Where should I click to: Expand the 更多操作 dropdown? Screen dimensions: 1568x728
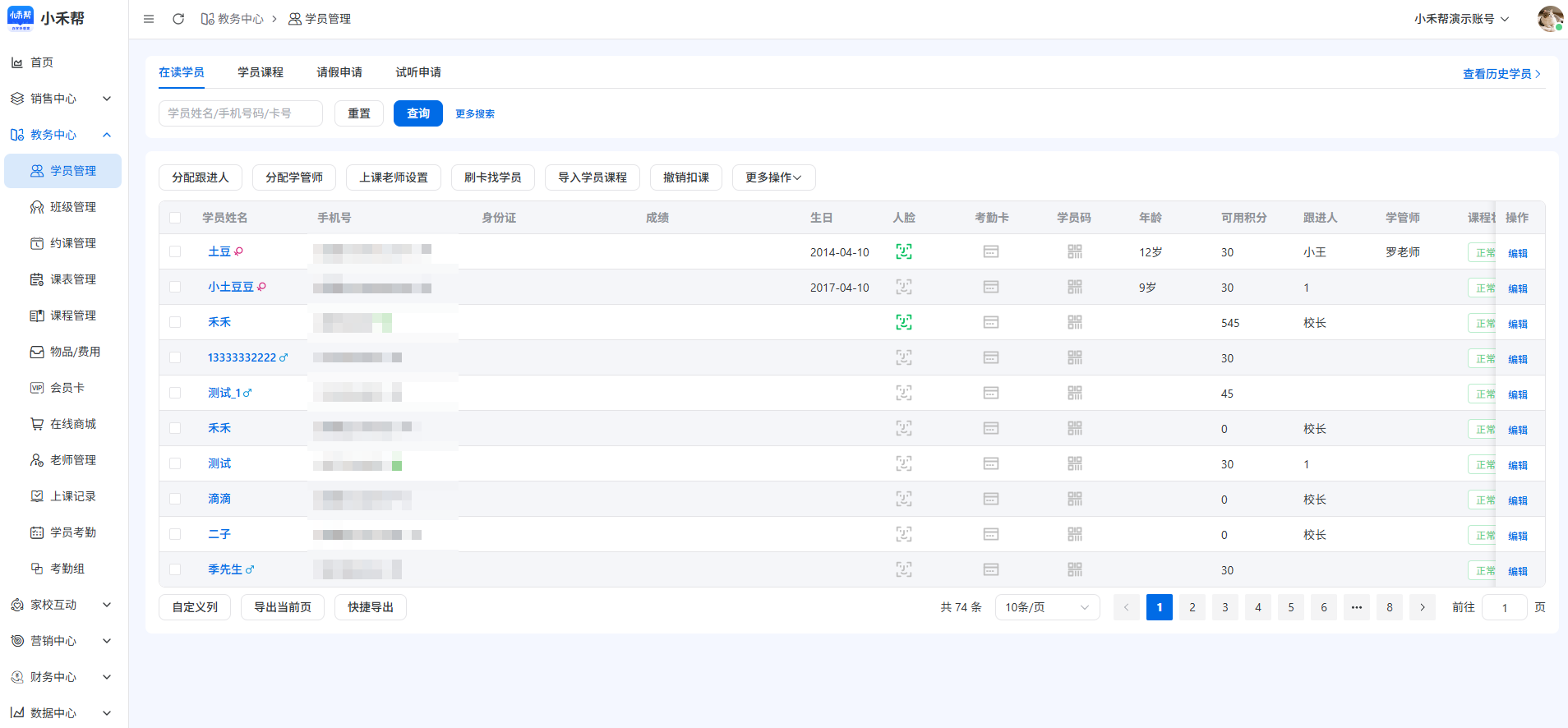point(773,177)
